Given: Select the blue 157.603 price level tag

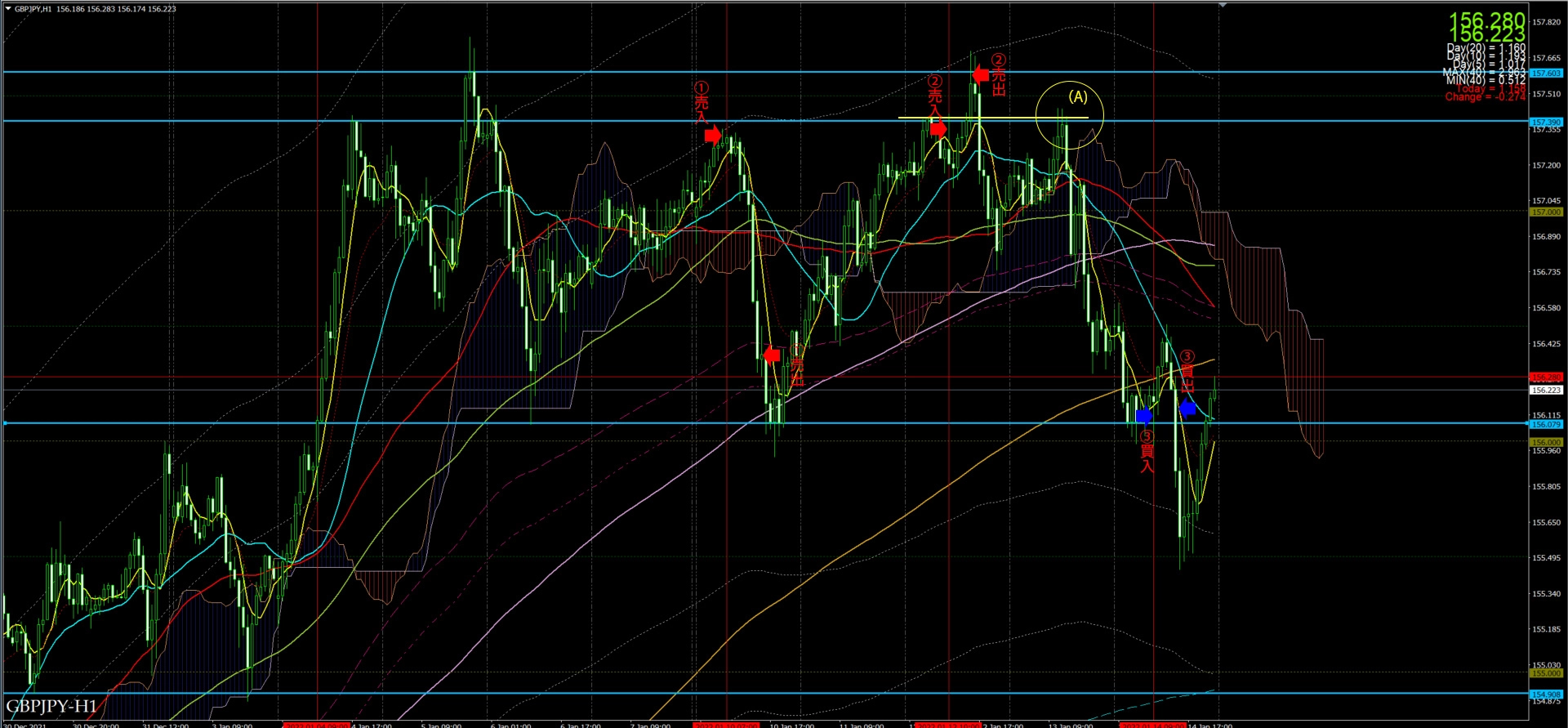Looking at the screenshot, I should pos(1546,74).
